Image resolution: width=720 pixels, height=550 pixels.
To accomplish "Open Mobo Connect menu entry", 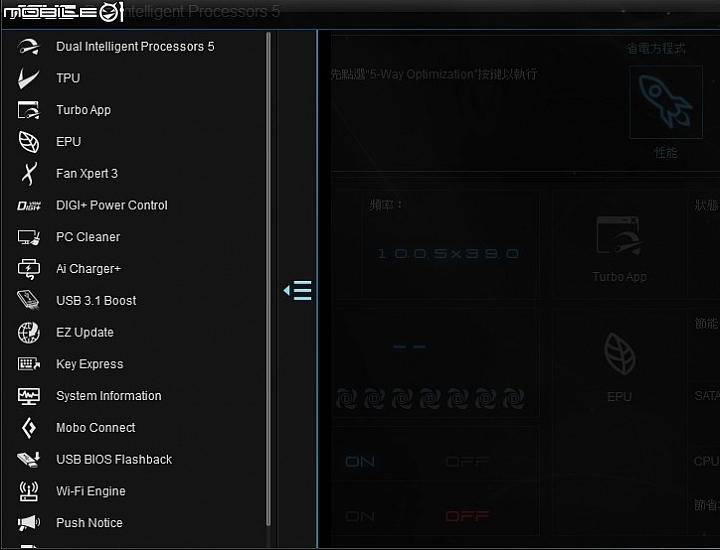I will point(96,428).
